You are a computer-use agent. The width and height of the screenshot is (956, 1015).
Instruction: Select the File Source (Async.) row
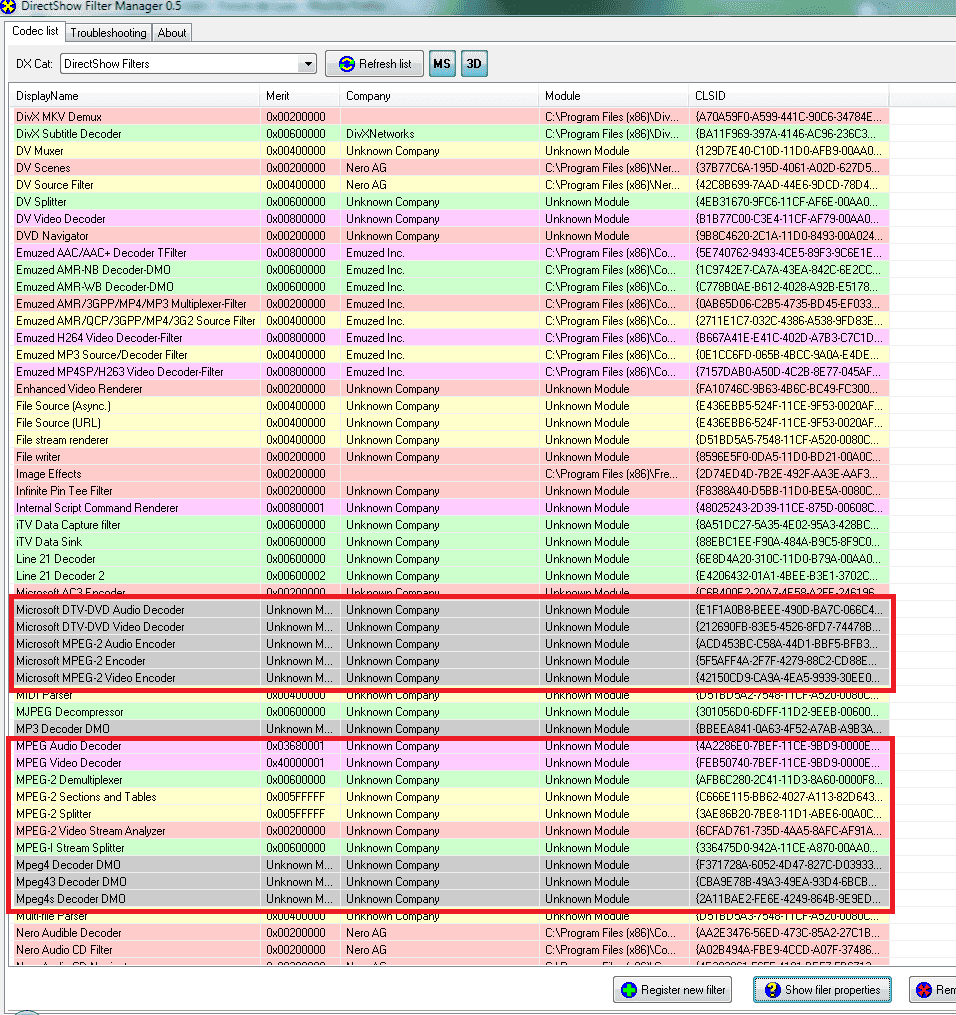(x=451, y=406)
